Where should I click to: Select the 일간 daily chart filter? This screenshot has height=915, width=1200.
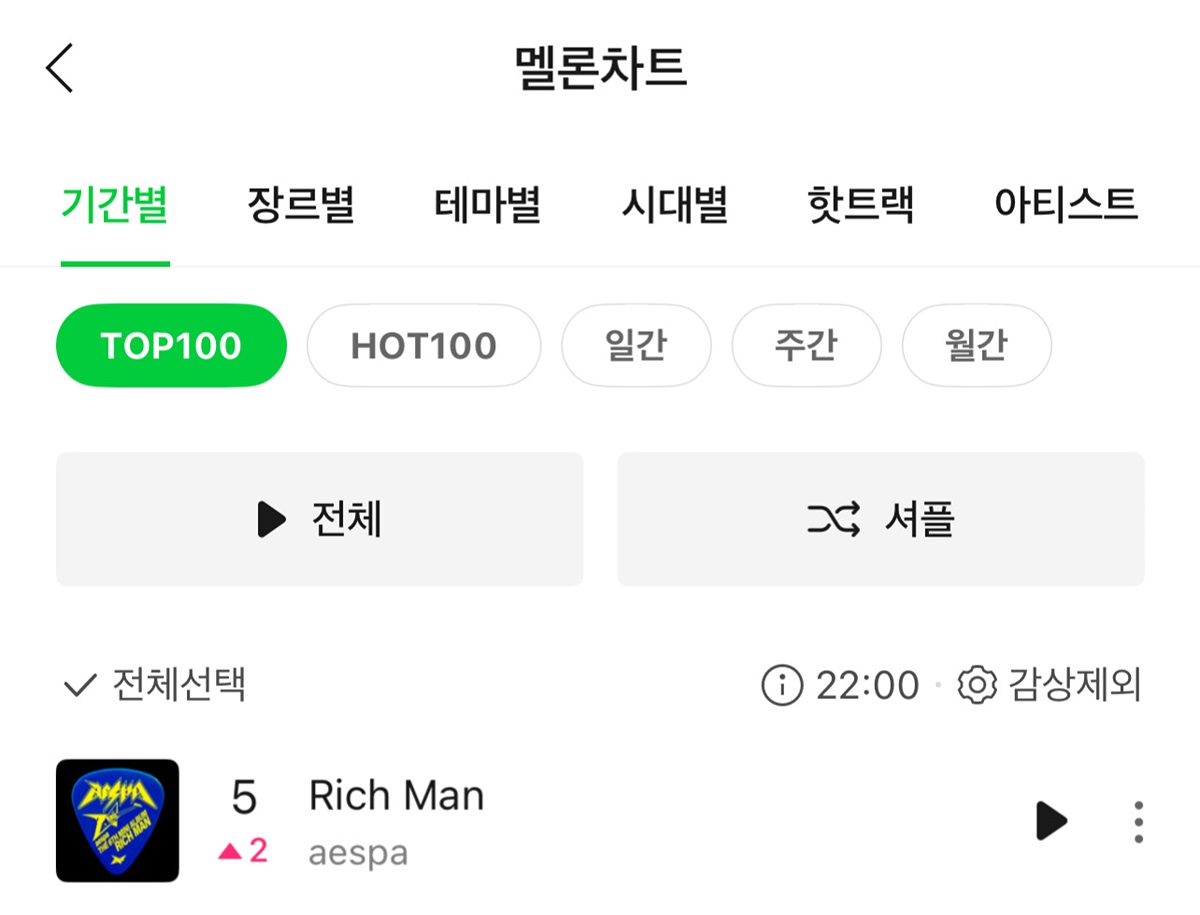pos(636,346)
